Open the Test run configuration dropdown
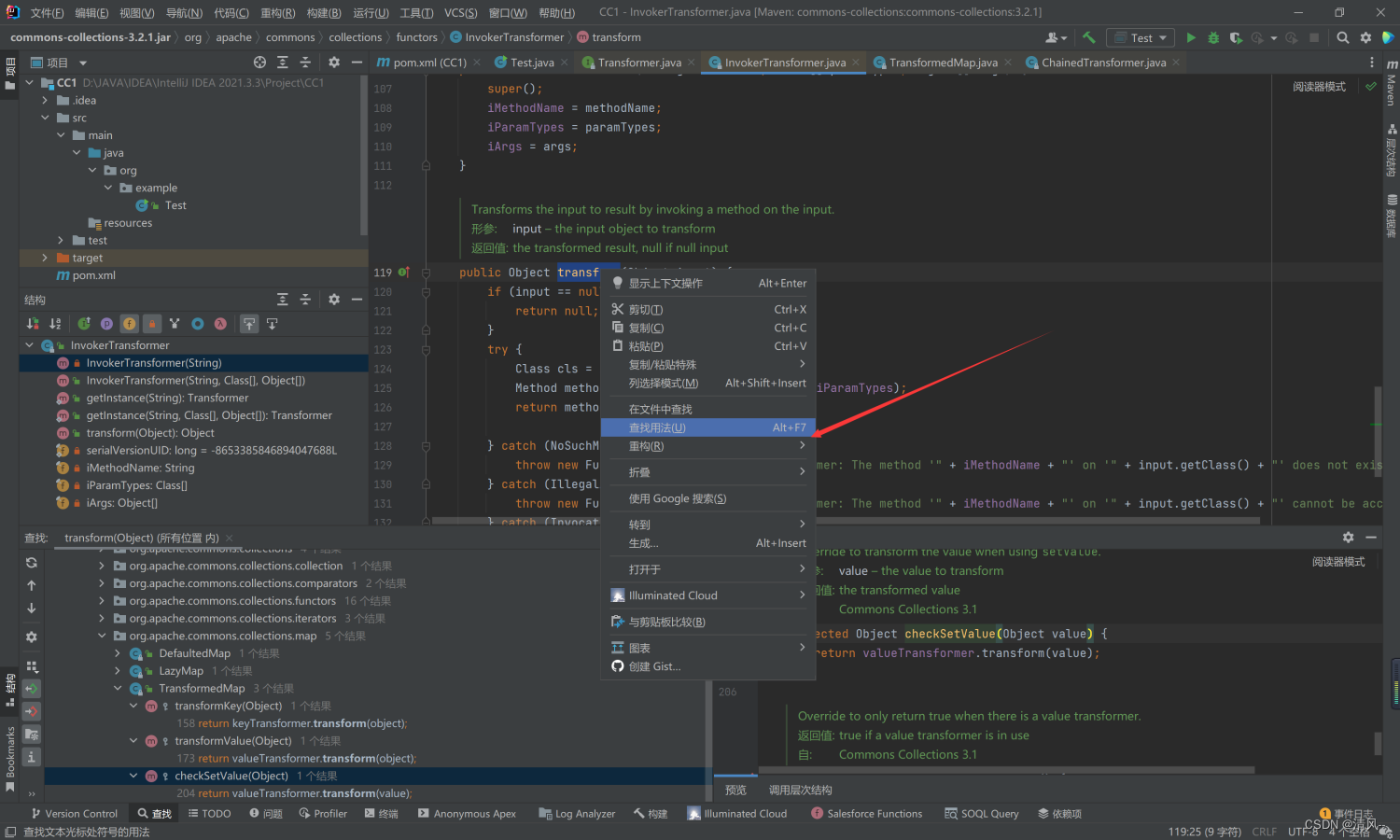1400x840 pixels. click(1140, 37)
